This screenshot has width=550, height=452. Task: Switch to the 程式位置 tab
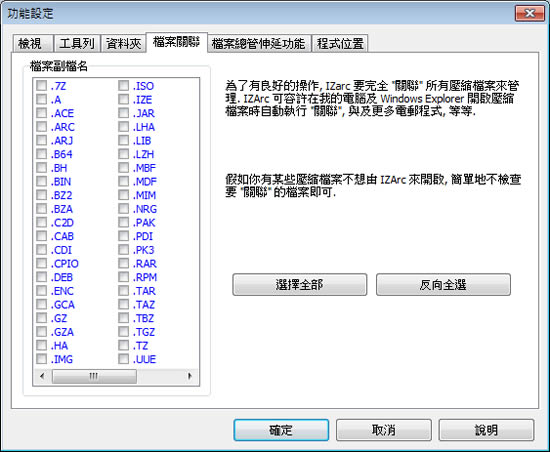pos(340,43)
